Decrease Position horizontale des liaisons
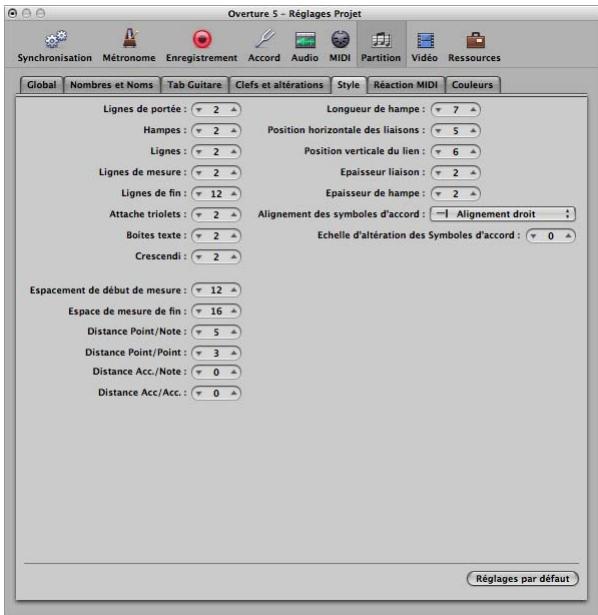This screenshot has width=598, height=615. click(x=438, y=131)
